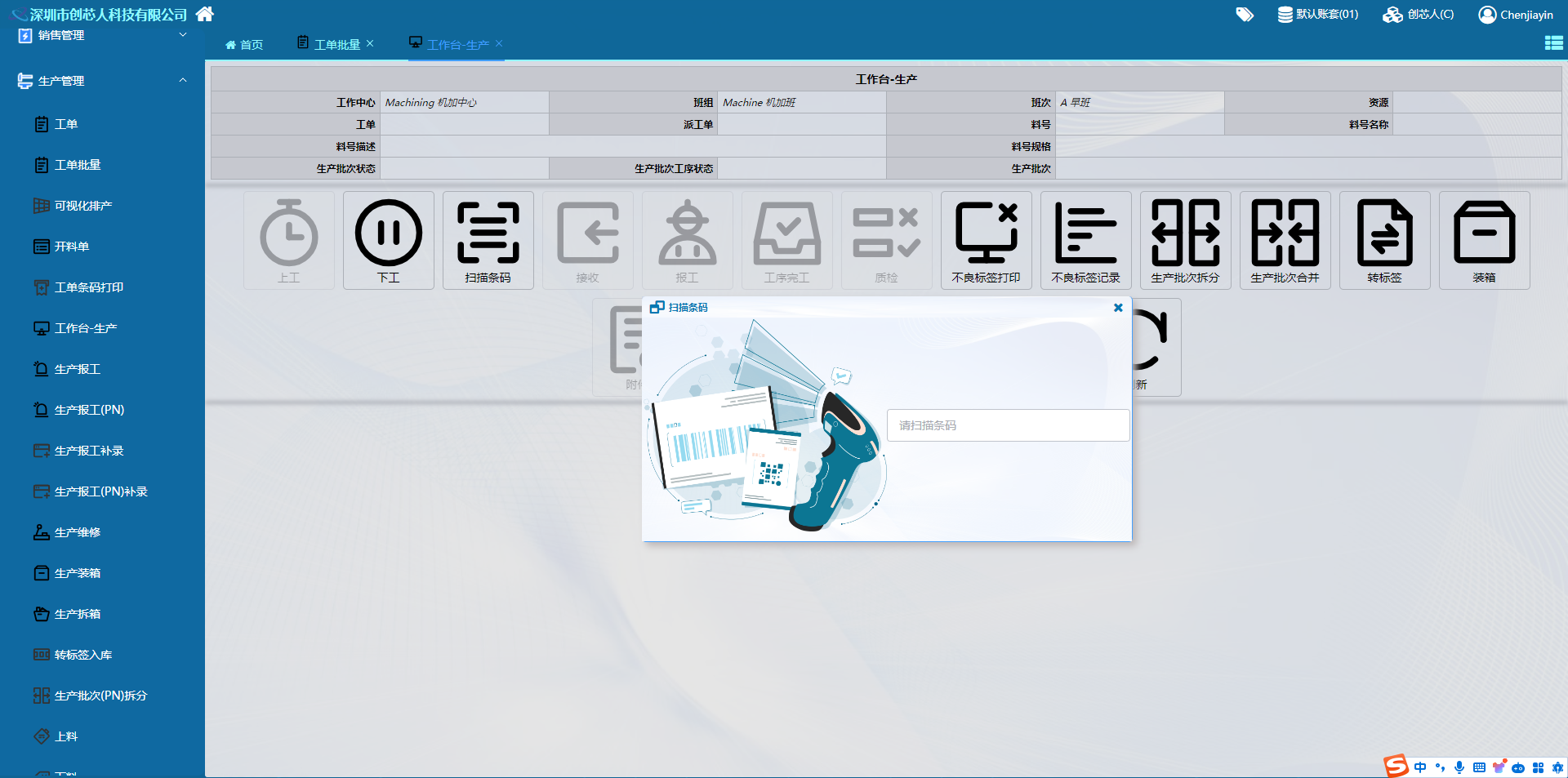Screen dimensions: 1568x778
Task: Collapse the 生产管理 sidebar section
Action: click(x=102, y=81)
